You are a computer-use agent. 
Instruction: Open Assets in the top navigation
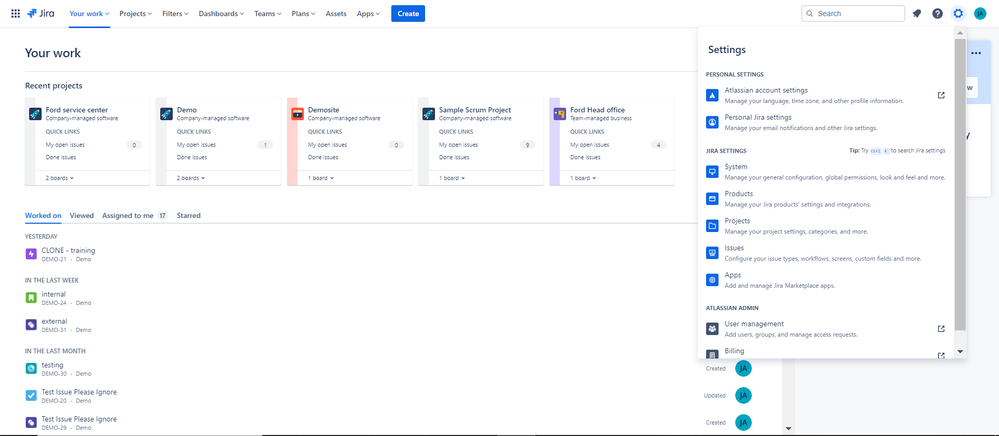tap(336, 13)
